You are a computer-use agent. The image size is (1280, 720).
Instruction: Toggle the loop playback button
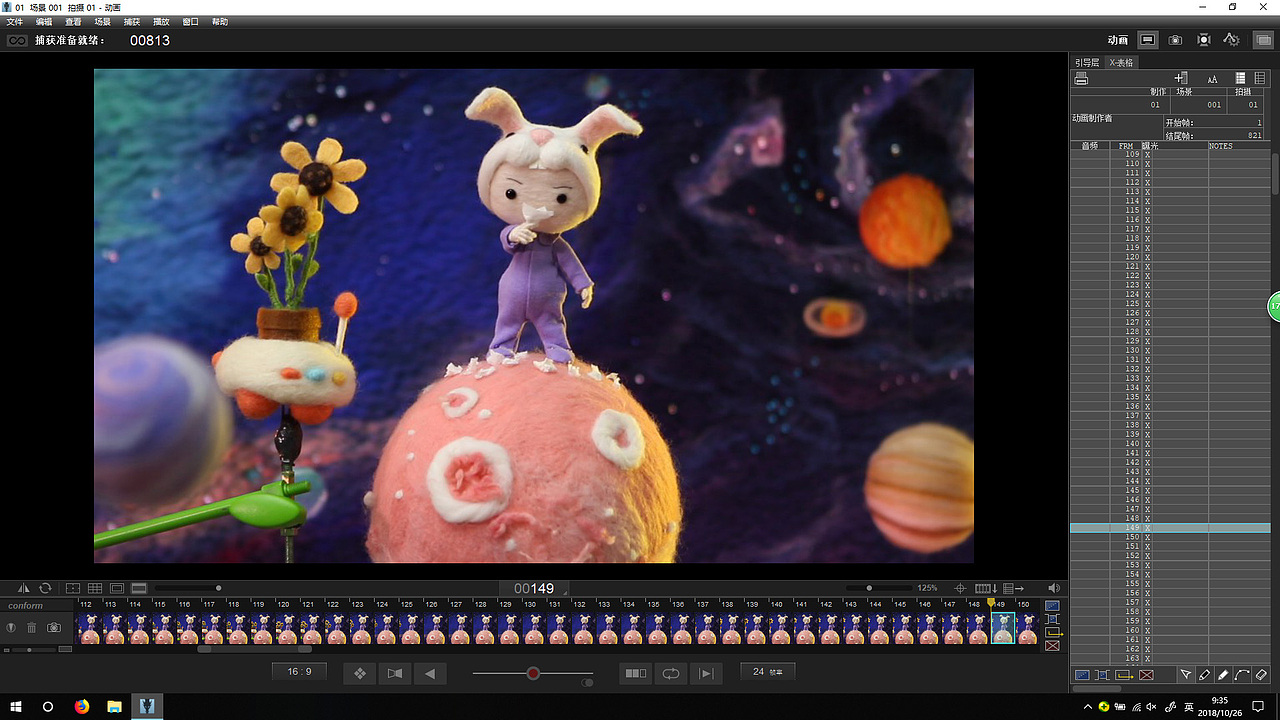[671, 674]
